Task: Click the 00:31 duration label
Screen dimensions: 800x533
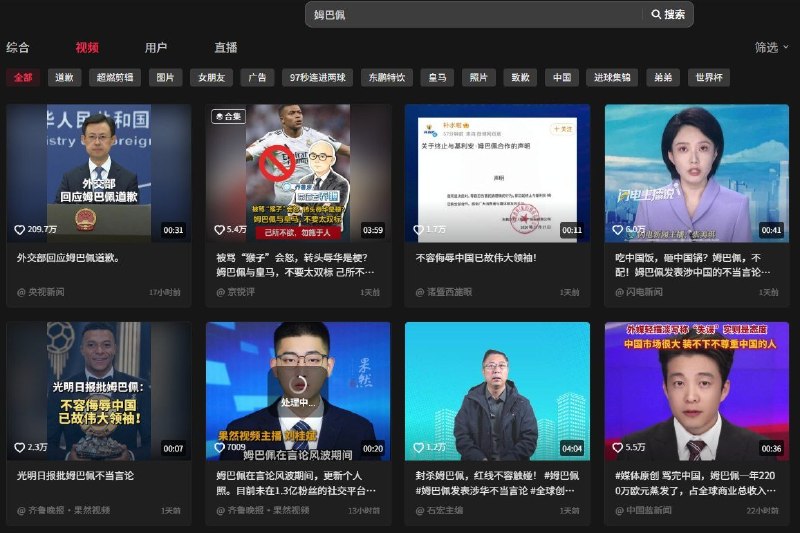Action: pyautogui.click(x=173, y=230)
